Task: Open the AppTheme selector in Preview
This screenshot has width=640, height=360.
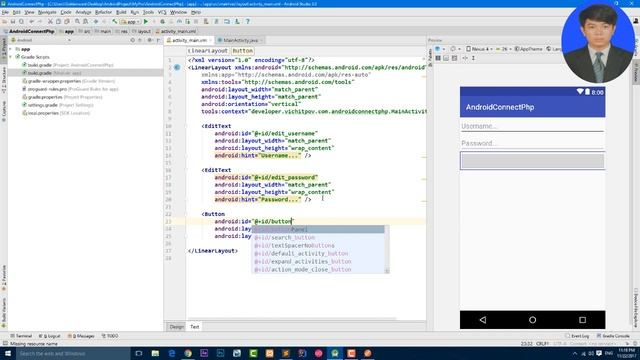Action: 529,49
